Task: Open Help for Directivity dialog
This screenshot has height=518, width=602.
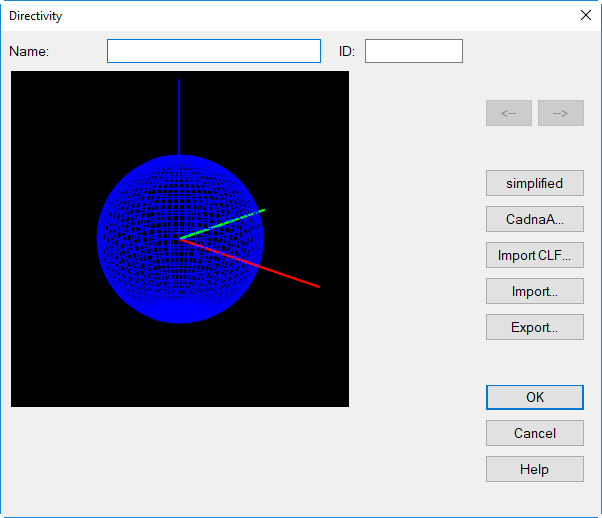Action: click(x=535, y=469)
